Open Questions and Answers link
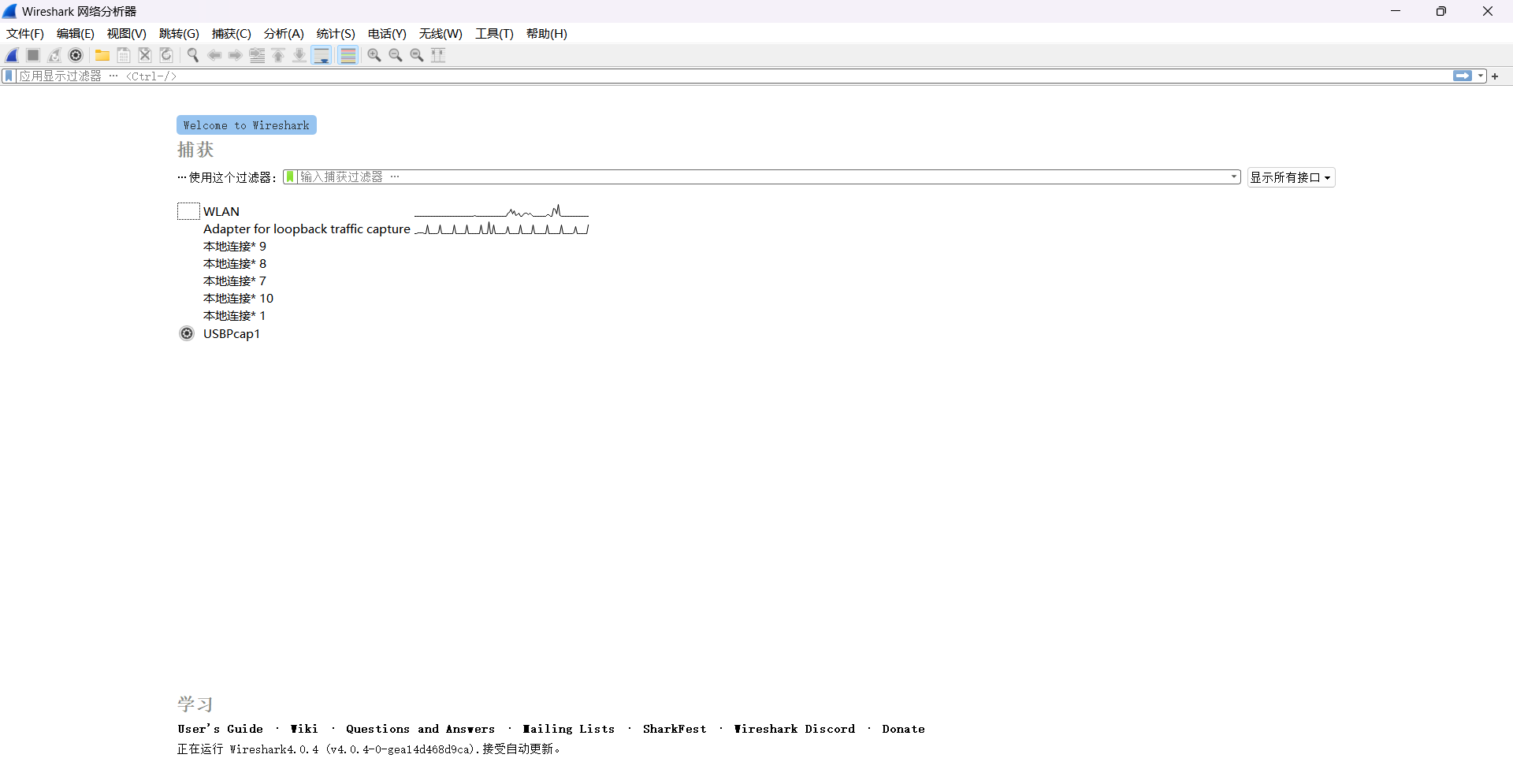This screenshot has height=784, width=1513. pyautogui.click(x=421, y=729)
